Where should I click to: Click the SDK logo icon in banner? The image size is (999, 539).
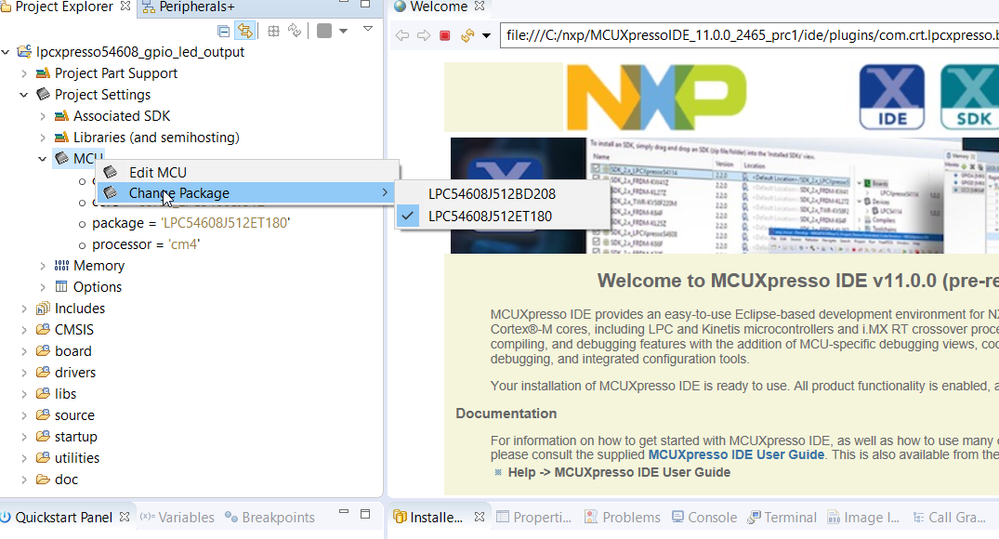tap(970, 97)
